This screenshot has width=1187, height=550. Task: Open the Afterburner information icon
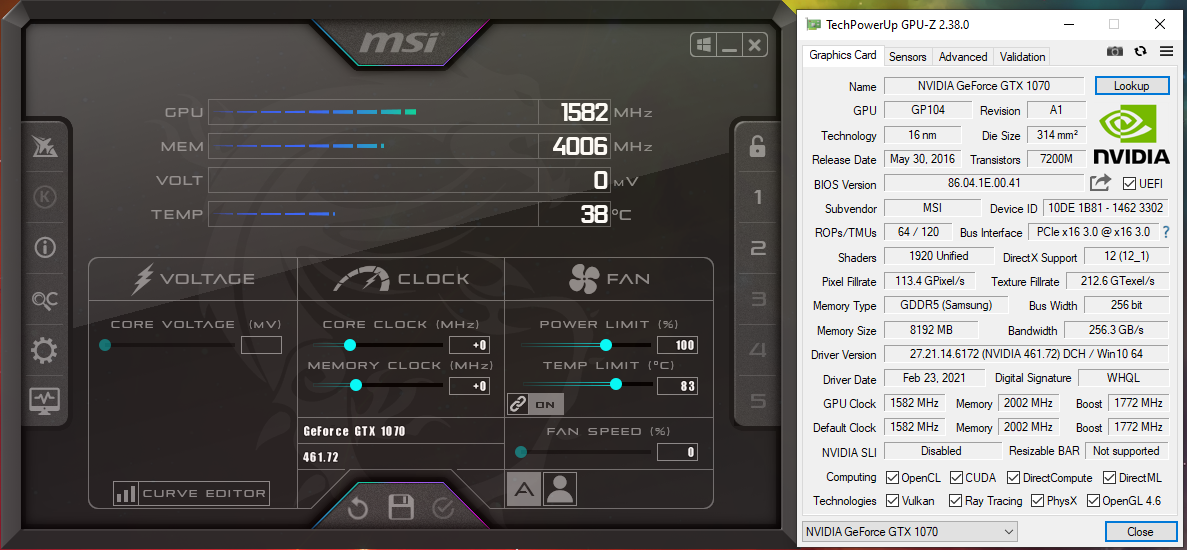click(45, 247)
